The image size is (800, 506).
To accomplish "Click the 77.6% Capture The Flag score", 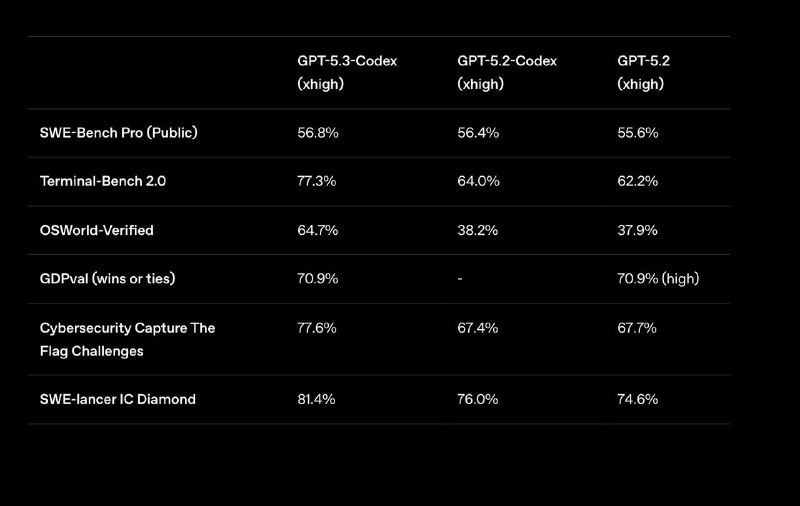I will pos(317,328).
